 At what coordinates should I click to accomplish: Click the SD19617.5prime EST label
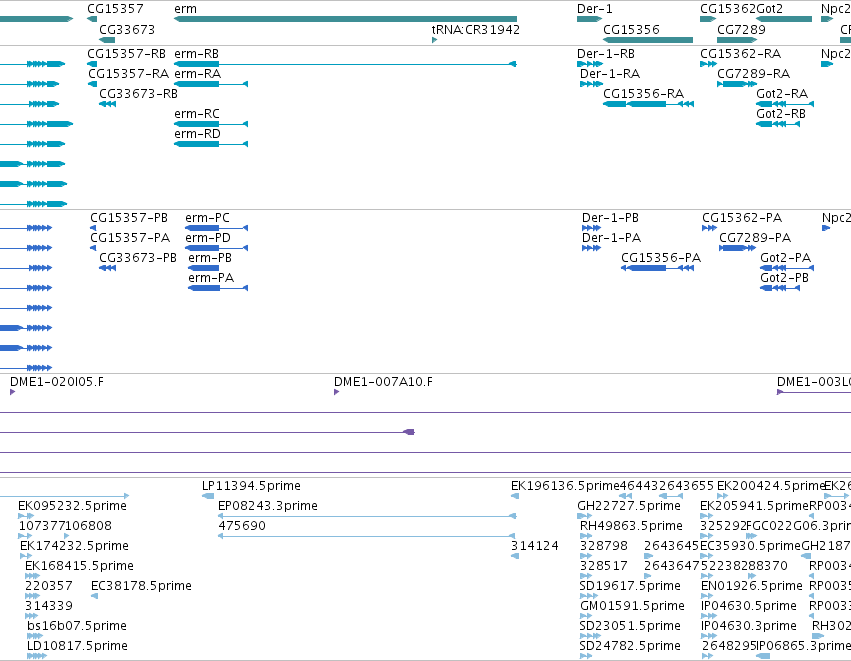click(x=630, y=586)
